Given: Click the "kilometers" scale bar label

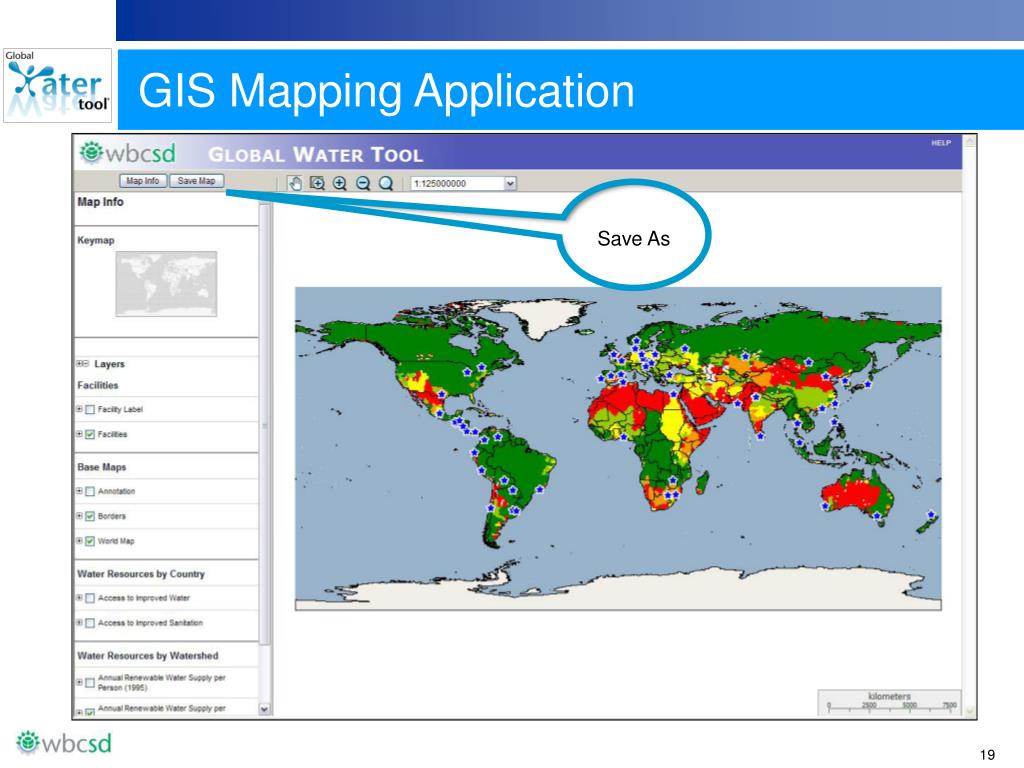Looking at the screenshot, I should 889,696.
